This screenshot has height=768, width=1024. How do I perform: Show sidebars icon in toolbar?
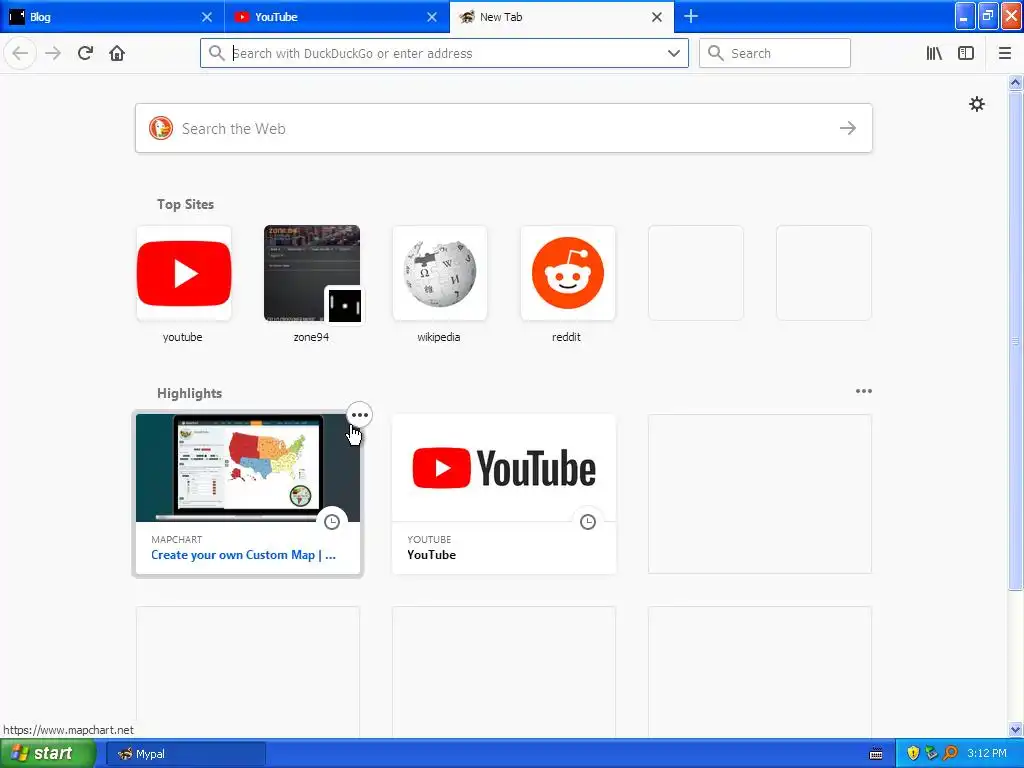pos(966,53)
